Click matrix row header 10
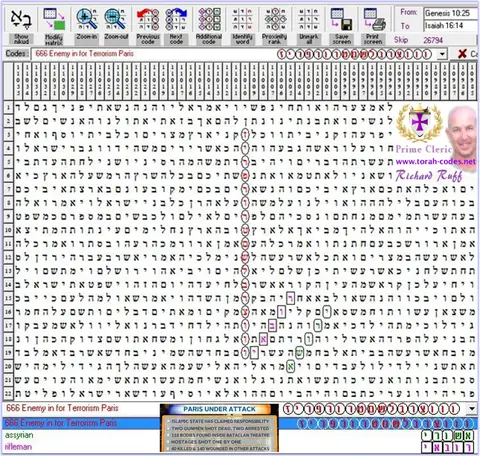480x456 pixels. click(8, 230)
